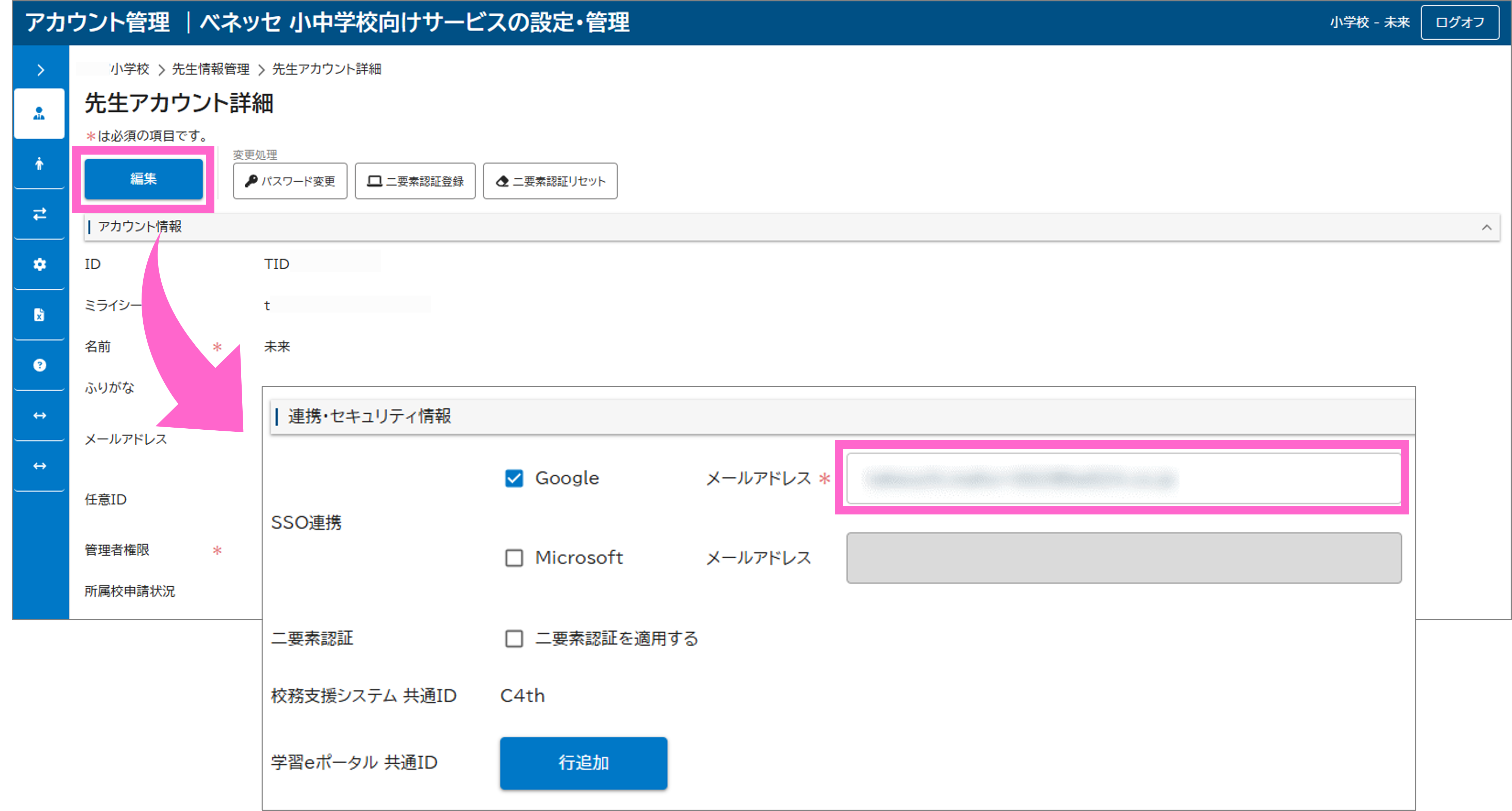Collapse the アカウント情報 section chevron
Image resolution: width=1512 pixels, height=811 pixels.
(1486, 227)
